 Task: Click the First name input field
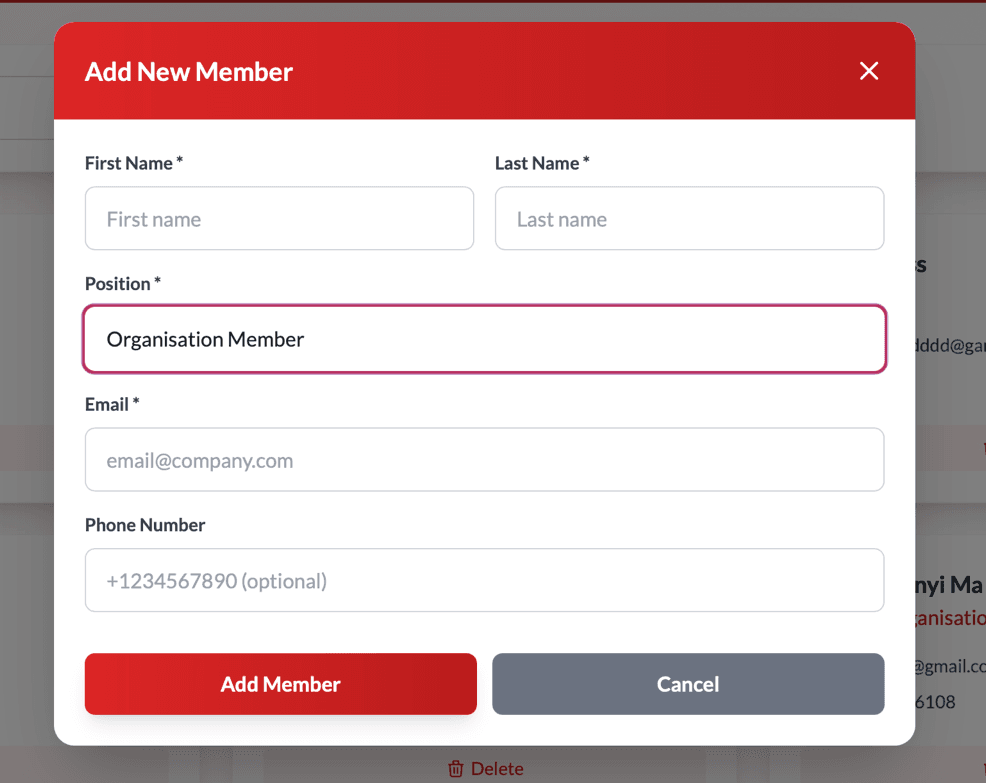pos(279,218)
